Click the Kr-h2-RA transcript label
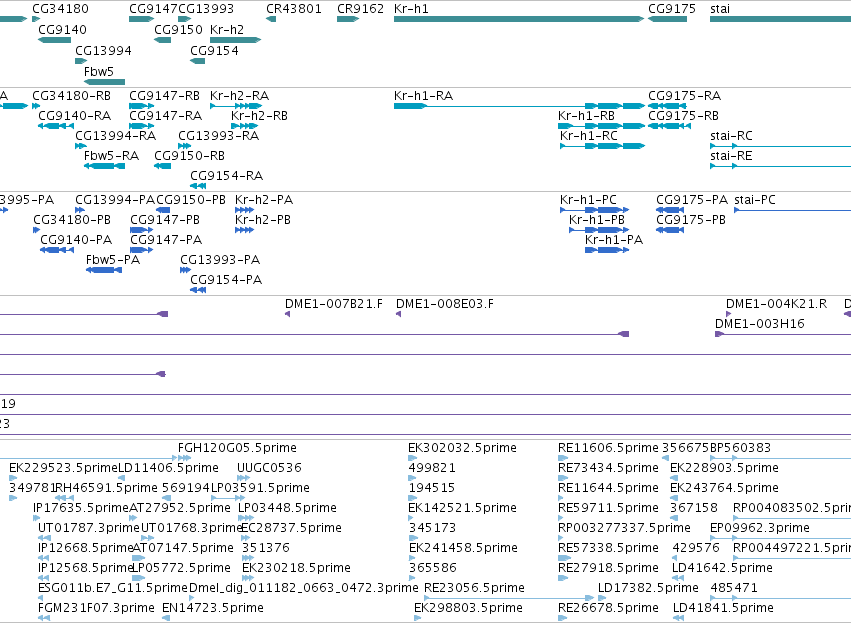Image resolution: width=851 pixels, height=623 pixels. click(239, 96)
